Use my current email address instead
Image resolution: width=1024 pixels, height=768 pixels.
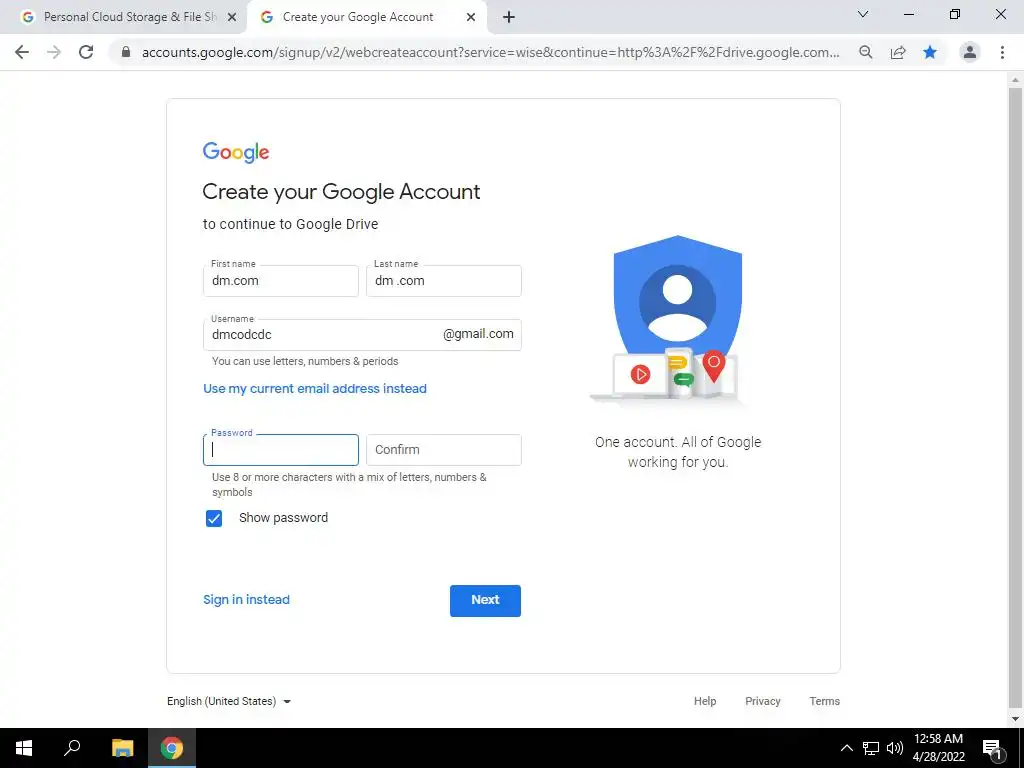point(315,389)
